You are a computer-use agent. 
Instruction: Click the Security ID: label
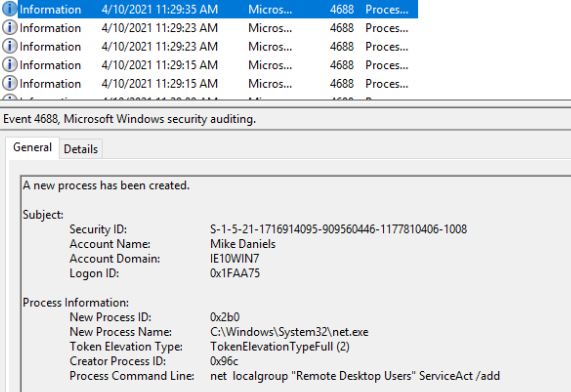tap(98, 229)
